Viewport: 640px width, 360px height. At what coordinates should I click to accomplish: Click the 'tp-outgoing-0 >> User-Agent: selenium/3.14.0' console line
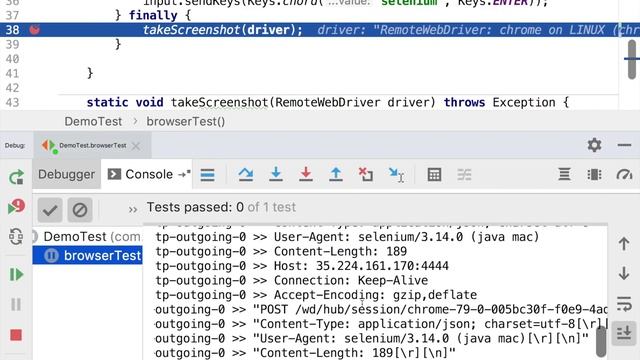[347, 237]
